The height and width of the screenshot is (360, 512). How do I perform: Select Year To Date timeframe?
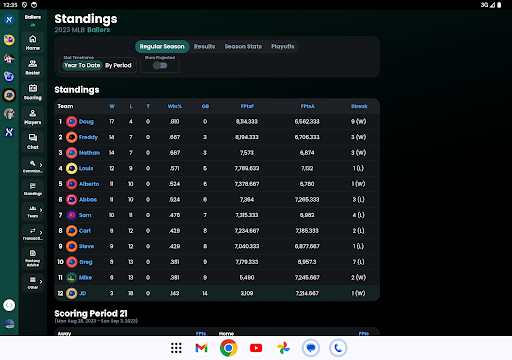82,65
